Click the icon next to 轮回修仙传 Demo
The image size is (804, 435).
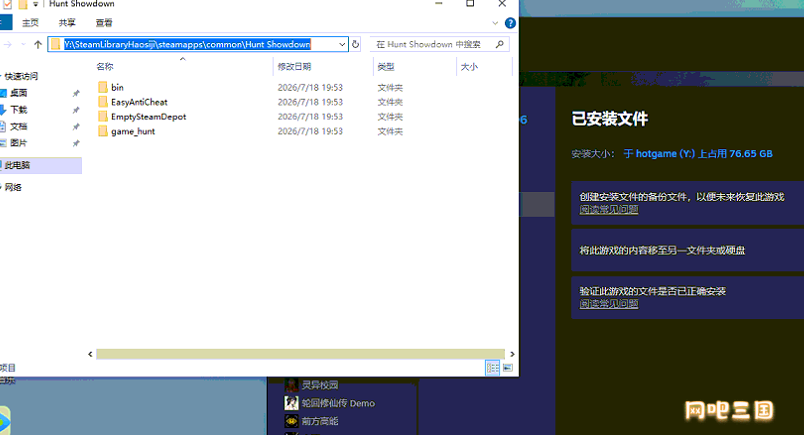291,403
